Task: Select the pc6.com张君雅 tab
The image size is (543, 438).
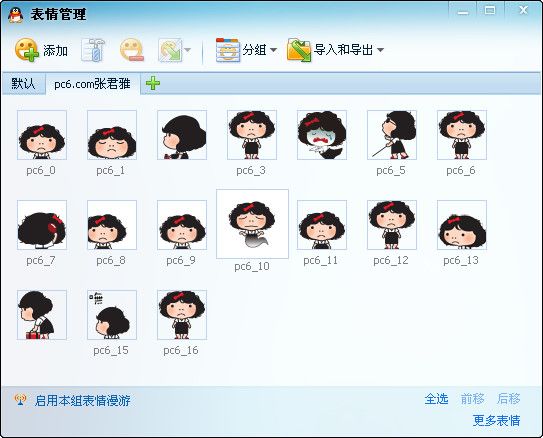Action: [x=92, y=84]
